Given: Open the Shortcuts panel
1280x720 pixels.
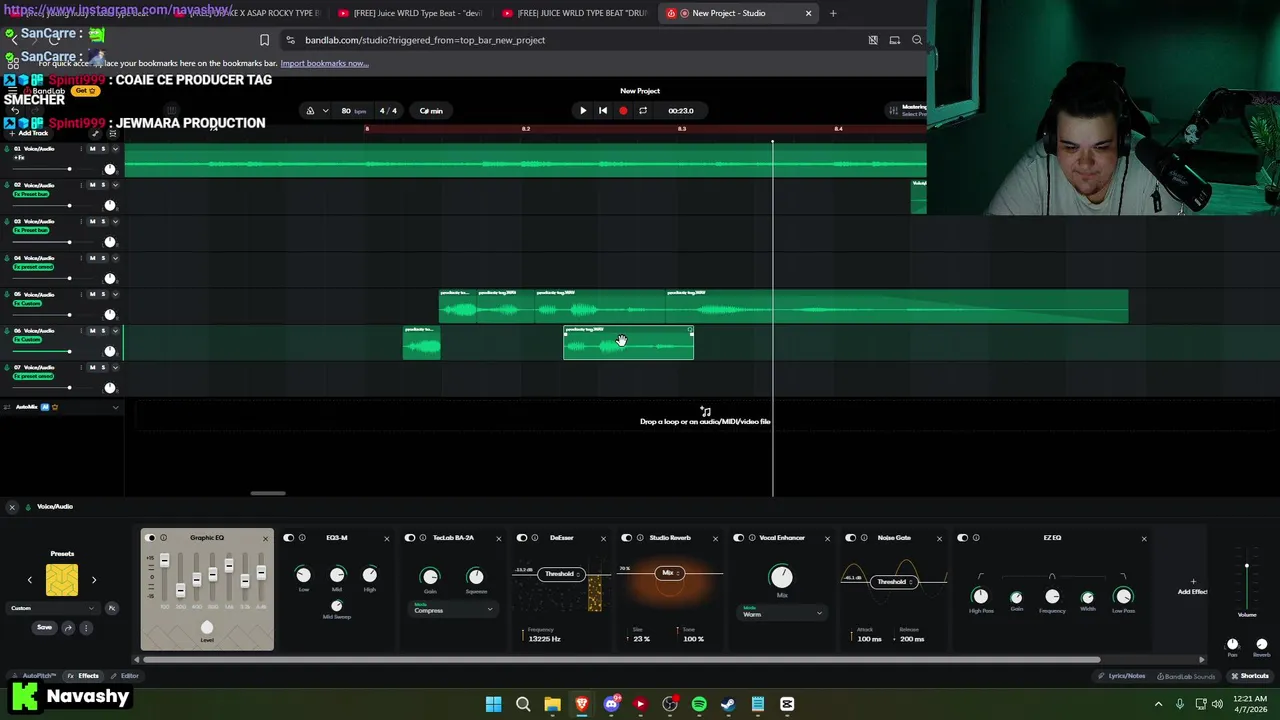Looking at the screenshot, I should [x=1250, y=676].
